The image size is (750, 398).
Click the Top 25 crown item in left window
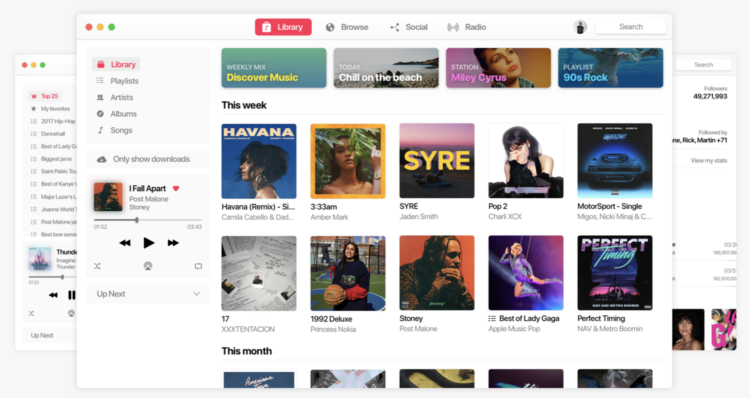pos(44,96)
